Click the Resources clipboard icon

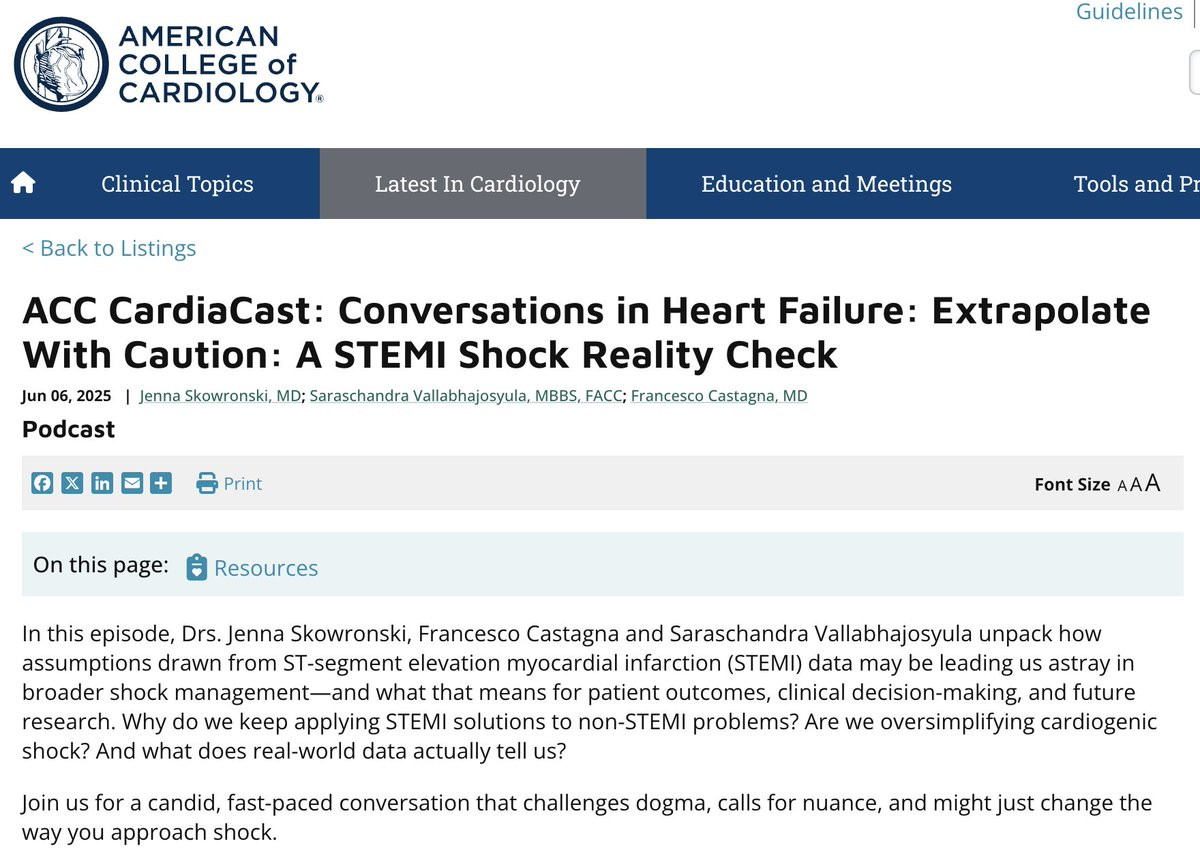[x=197, y=567]
